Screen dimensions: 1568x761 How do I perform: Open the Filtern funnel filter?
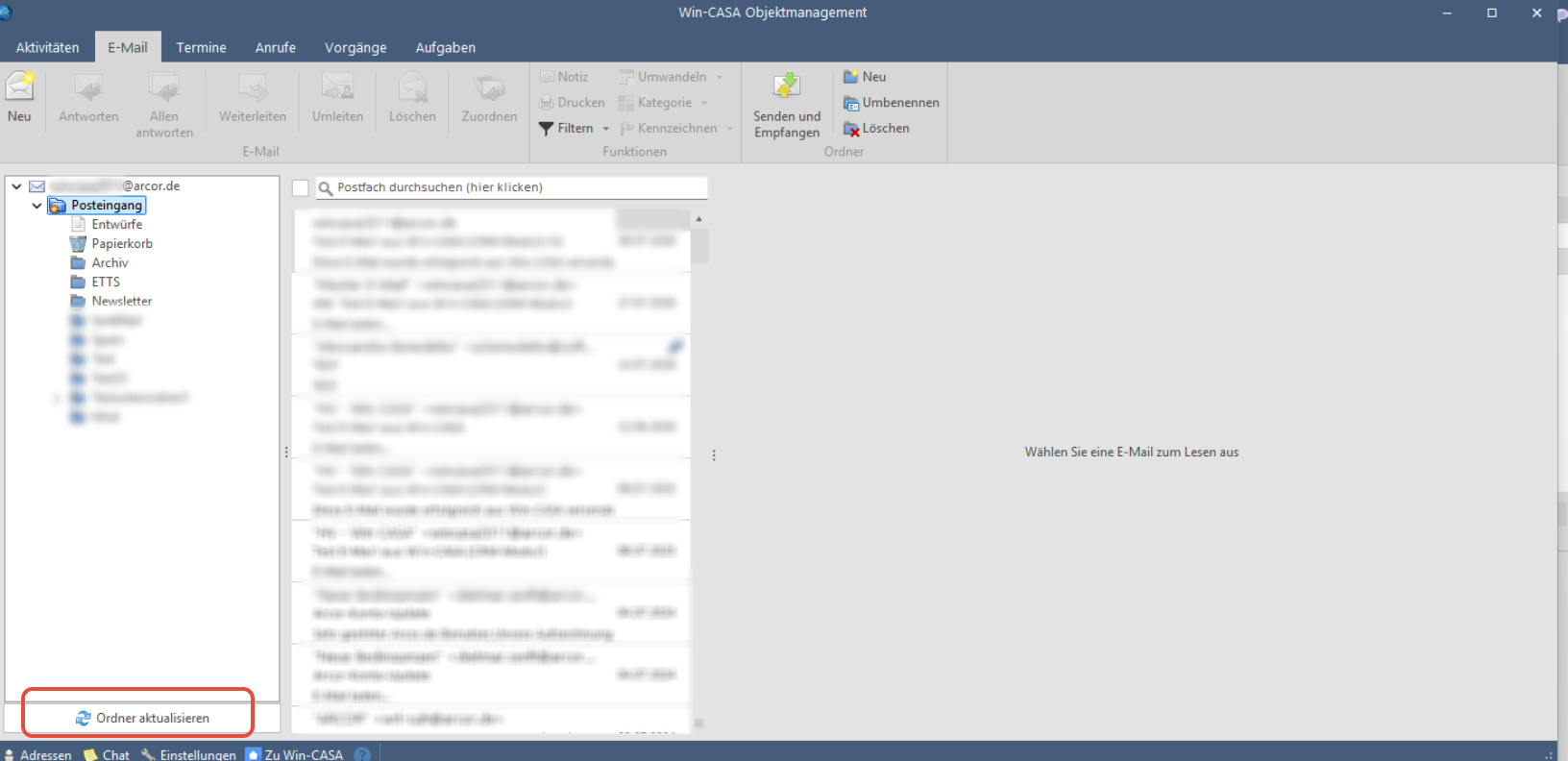point(547,129)
